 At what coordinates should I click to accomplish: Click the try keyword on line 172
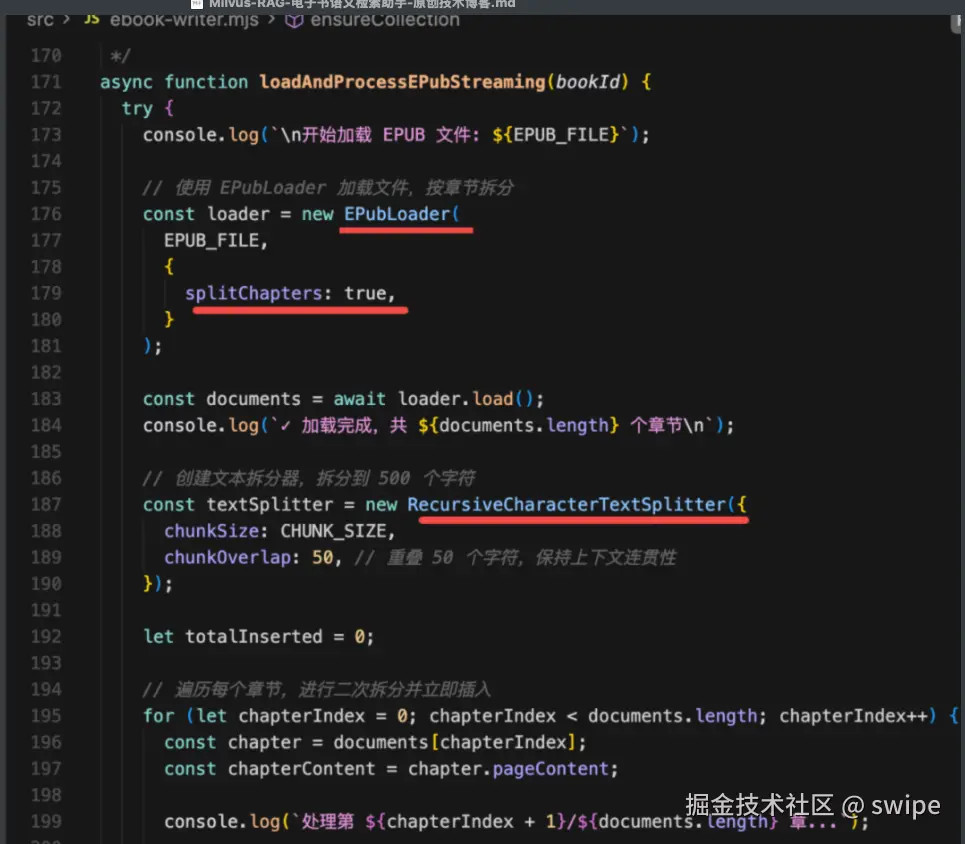click(x=137, y=108)
